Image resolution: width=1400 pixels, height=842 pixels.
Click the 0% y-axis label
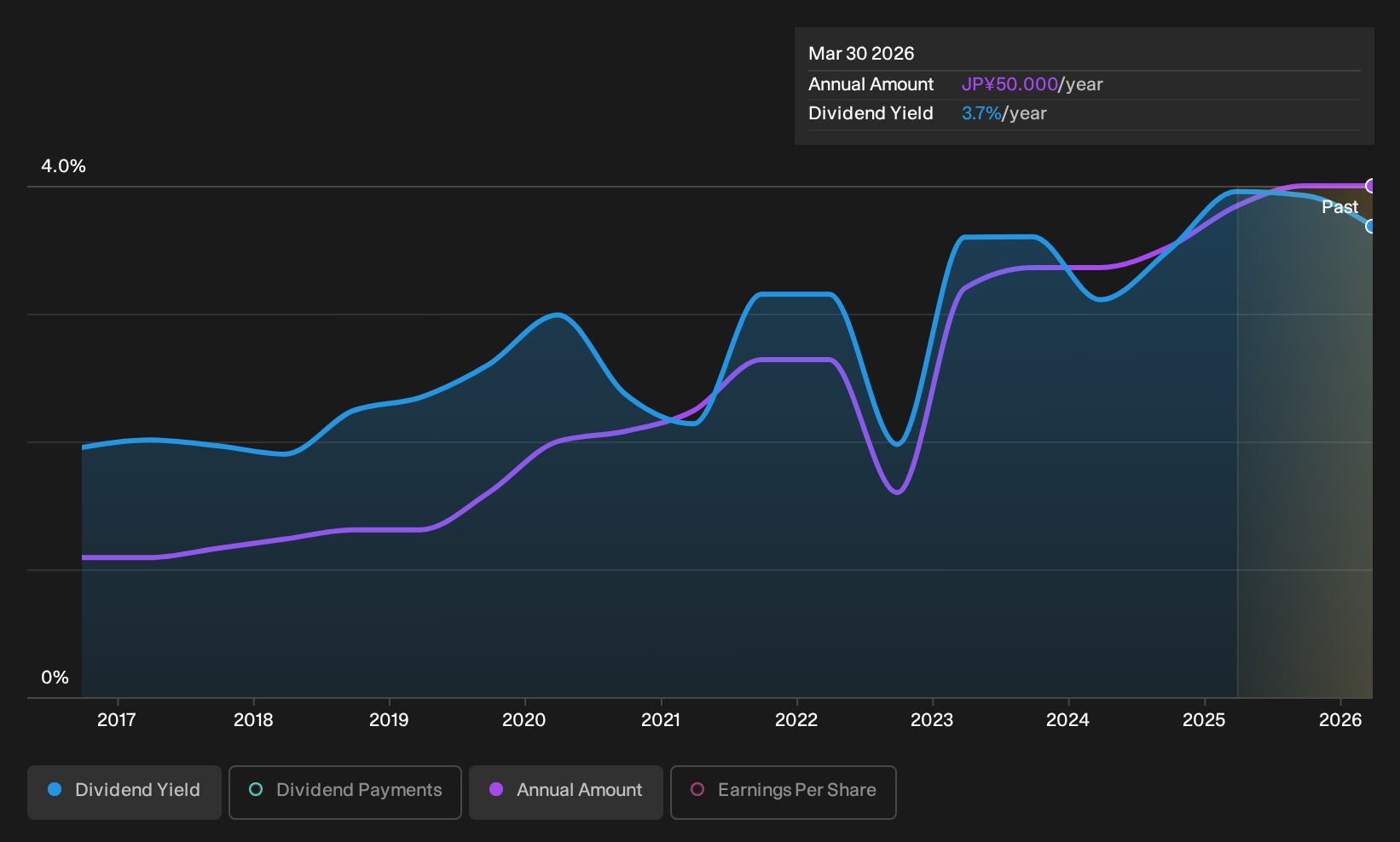tap(55, 678)
